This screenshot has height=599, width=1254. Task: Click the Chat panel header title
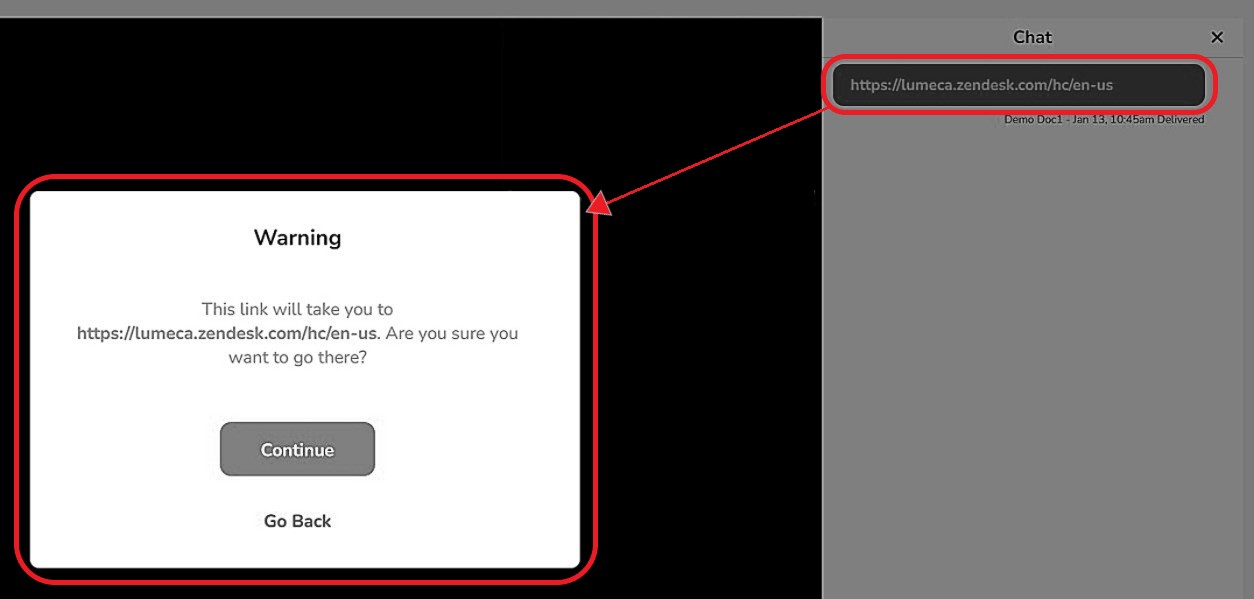[1032, 37]
